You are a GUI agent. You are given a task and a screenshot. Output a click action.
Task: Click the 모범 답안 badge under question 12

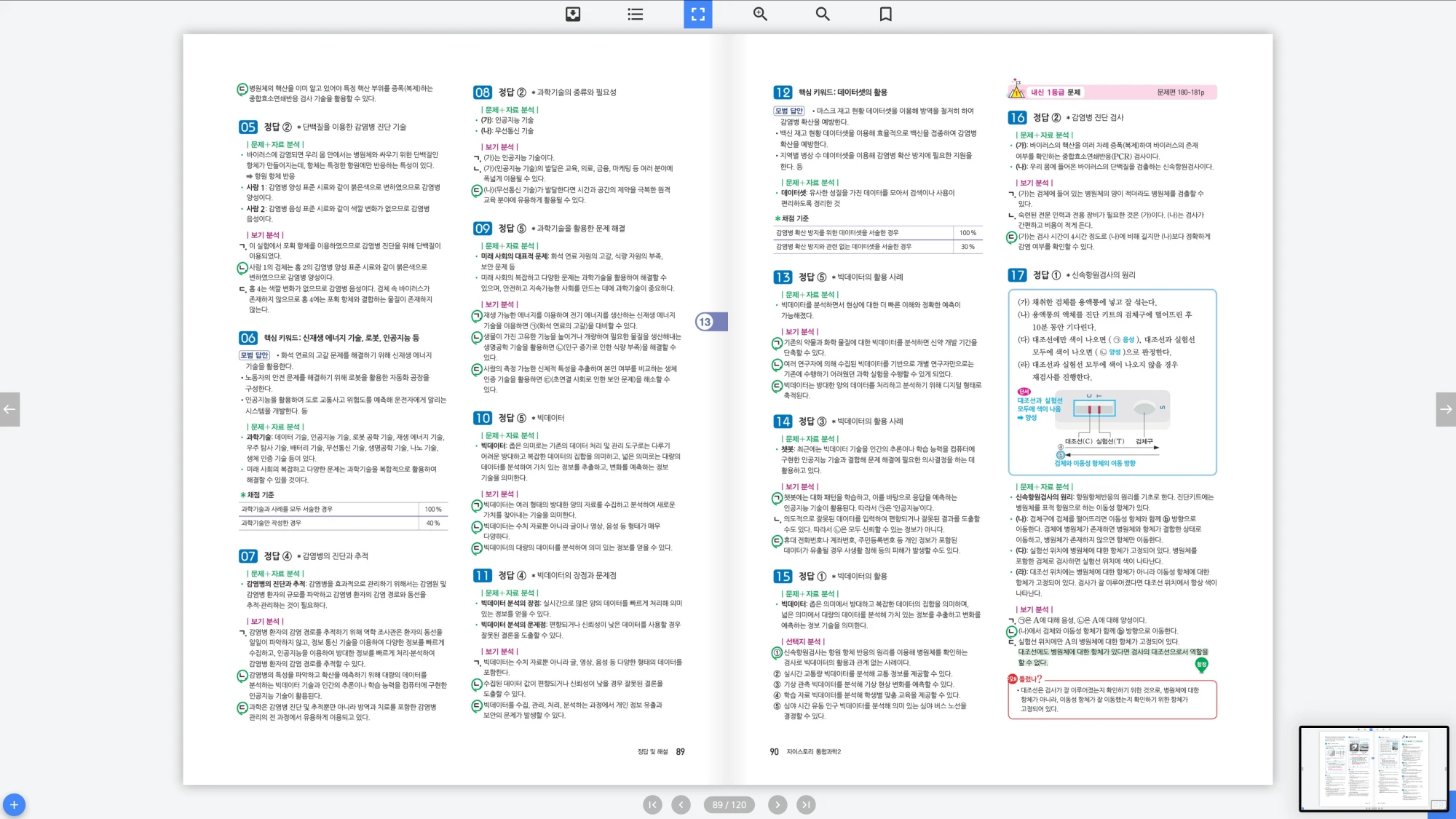788,111
